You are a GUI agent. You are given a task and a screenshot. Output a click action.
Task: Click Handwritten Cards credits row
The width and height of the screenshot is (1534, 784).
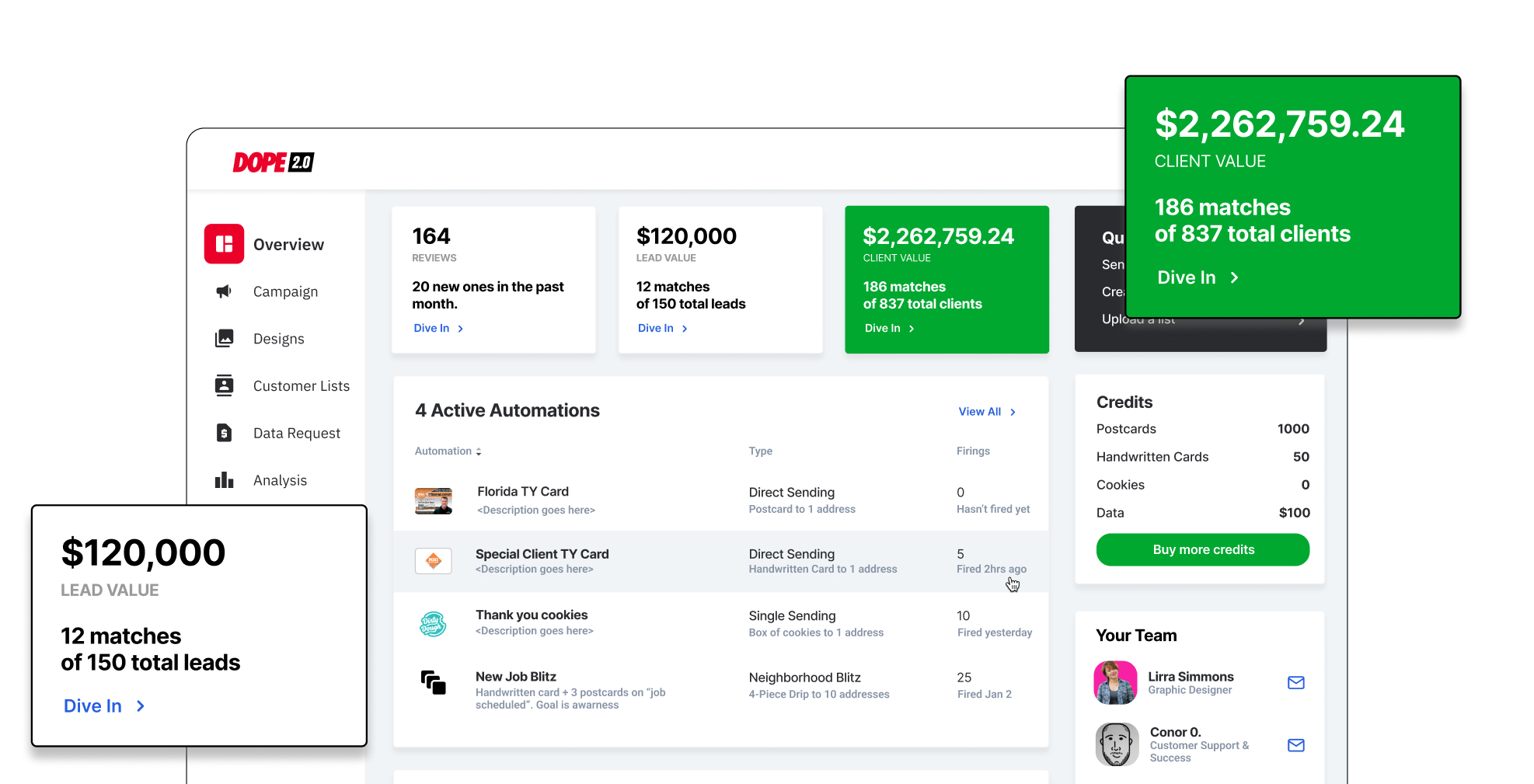[x=1203, y=457]
